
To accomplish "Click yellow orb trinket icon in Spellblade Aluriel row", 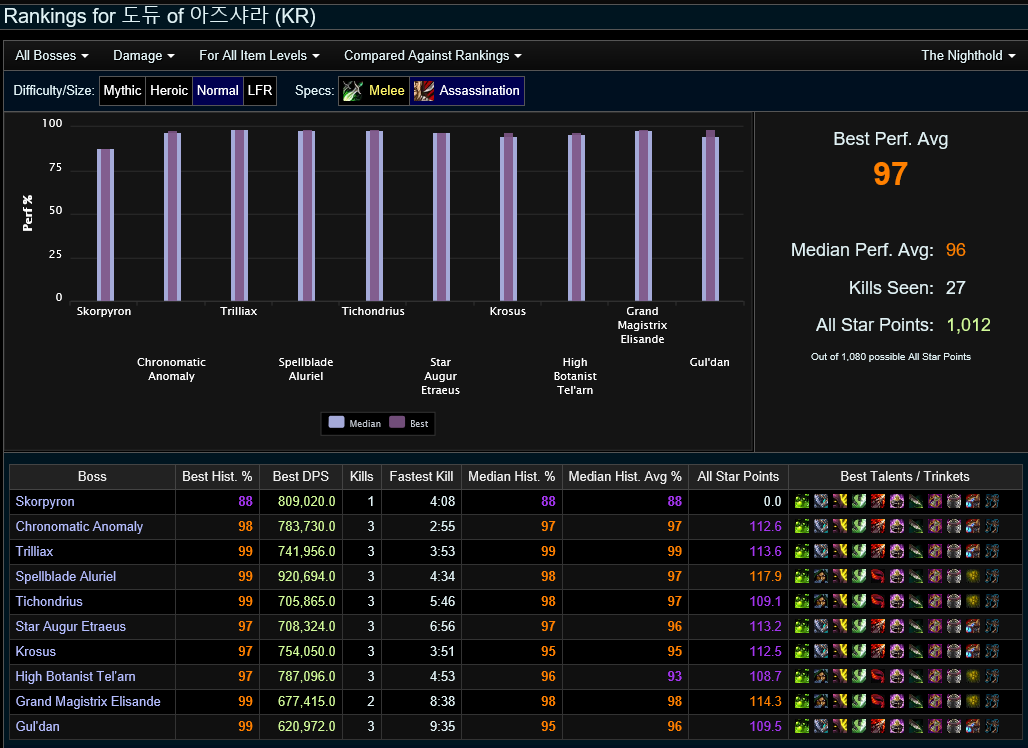I will tap(973, 576).
